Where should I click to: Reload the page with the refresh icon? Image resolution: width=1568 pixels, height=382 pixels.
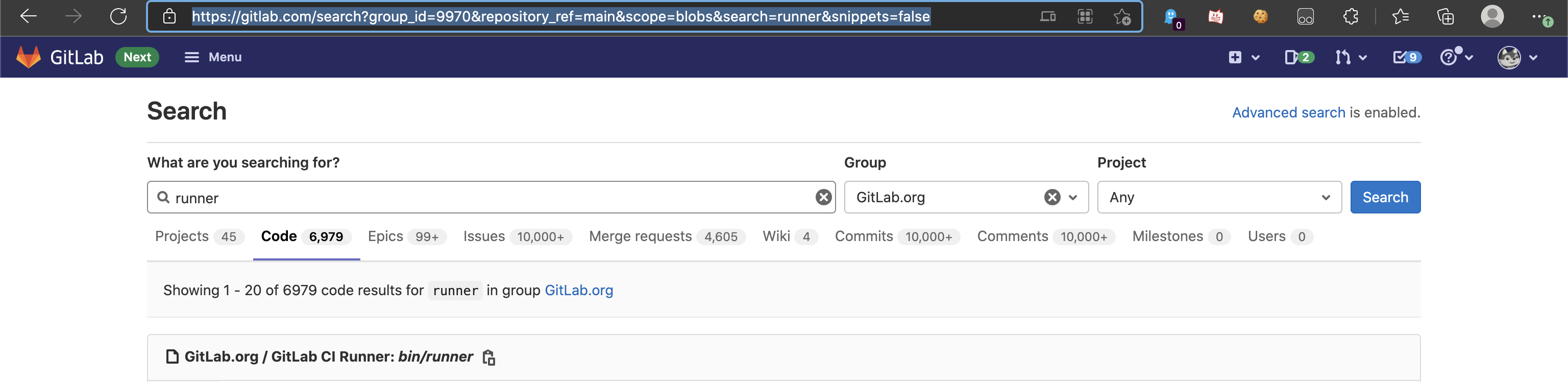pyautogui.click(x=118, y=16)
